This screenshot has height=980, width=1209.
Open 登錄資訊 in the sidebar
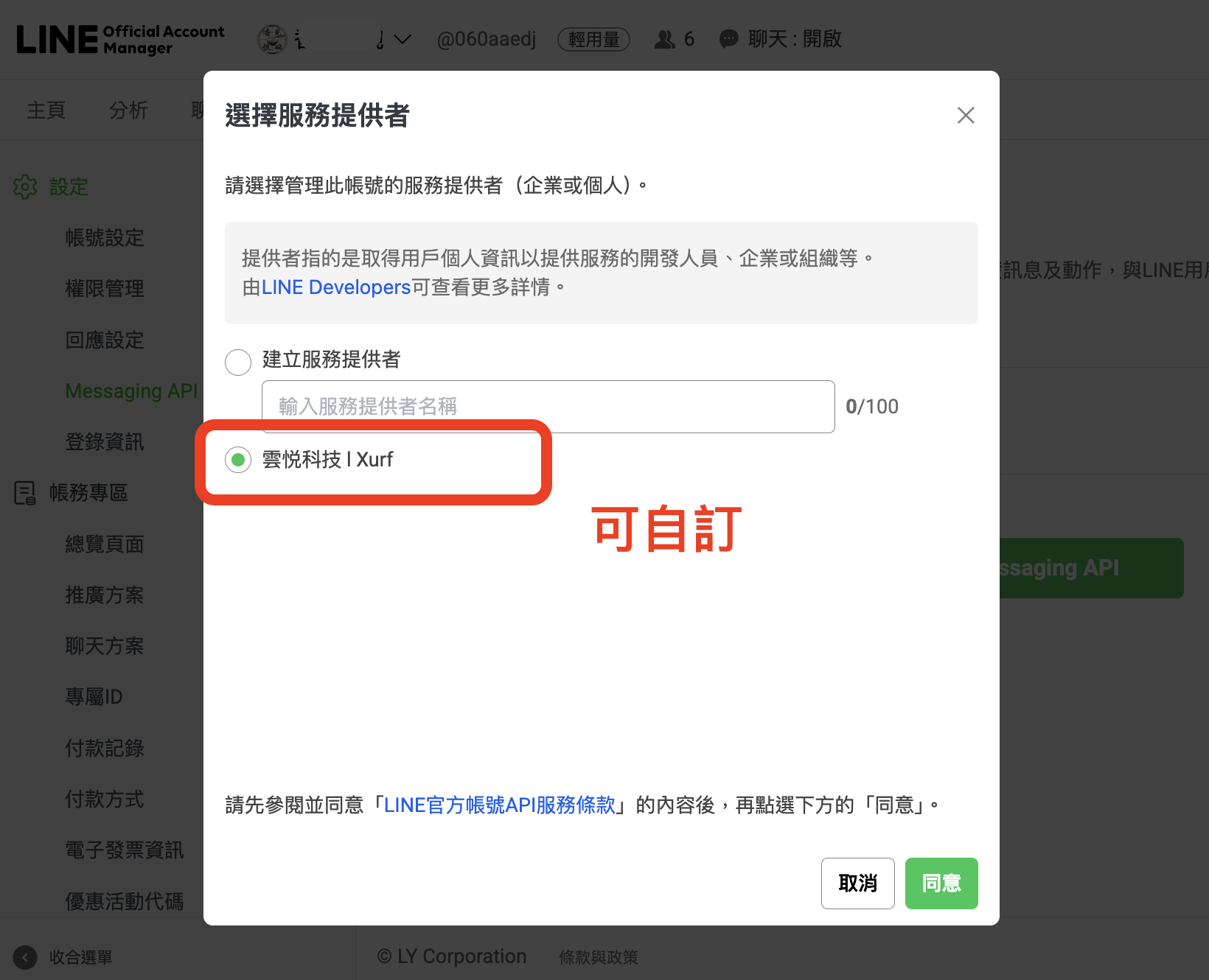(x=105, y=441)
